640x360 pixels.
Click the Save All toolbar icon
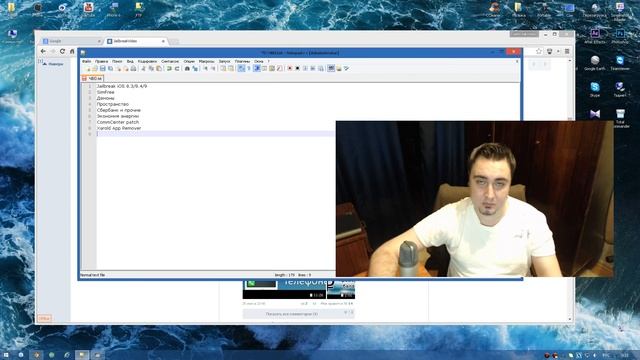coord(110,69)
